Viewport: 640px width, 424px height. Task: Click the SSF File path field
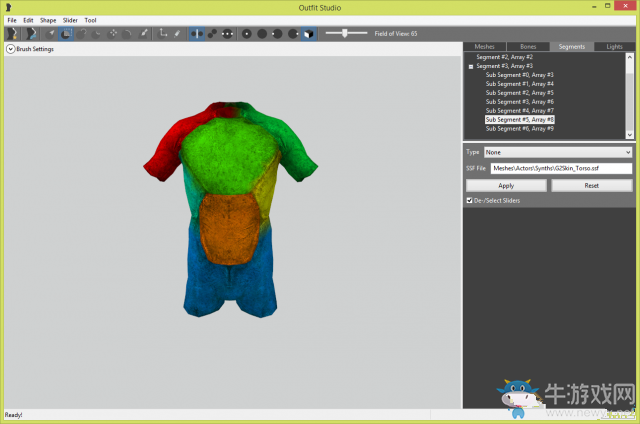click(561, 168)
